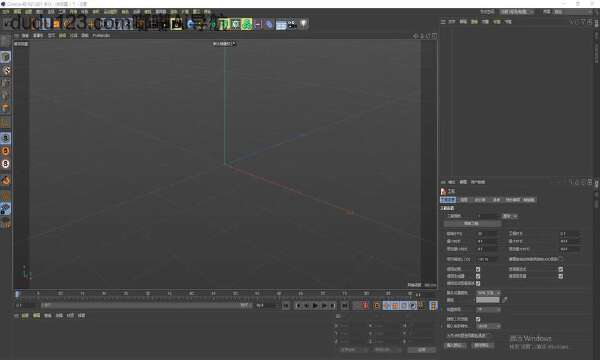The width and height of the screenshot is (600, 360).
Task: Click the red Record Active Objects keyframe button
Action: click(x=365, y=305)
